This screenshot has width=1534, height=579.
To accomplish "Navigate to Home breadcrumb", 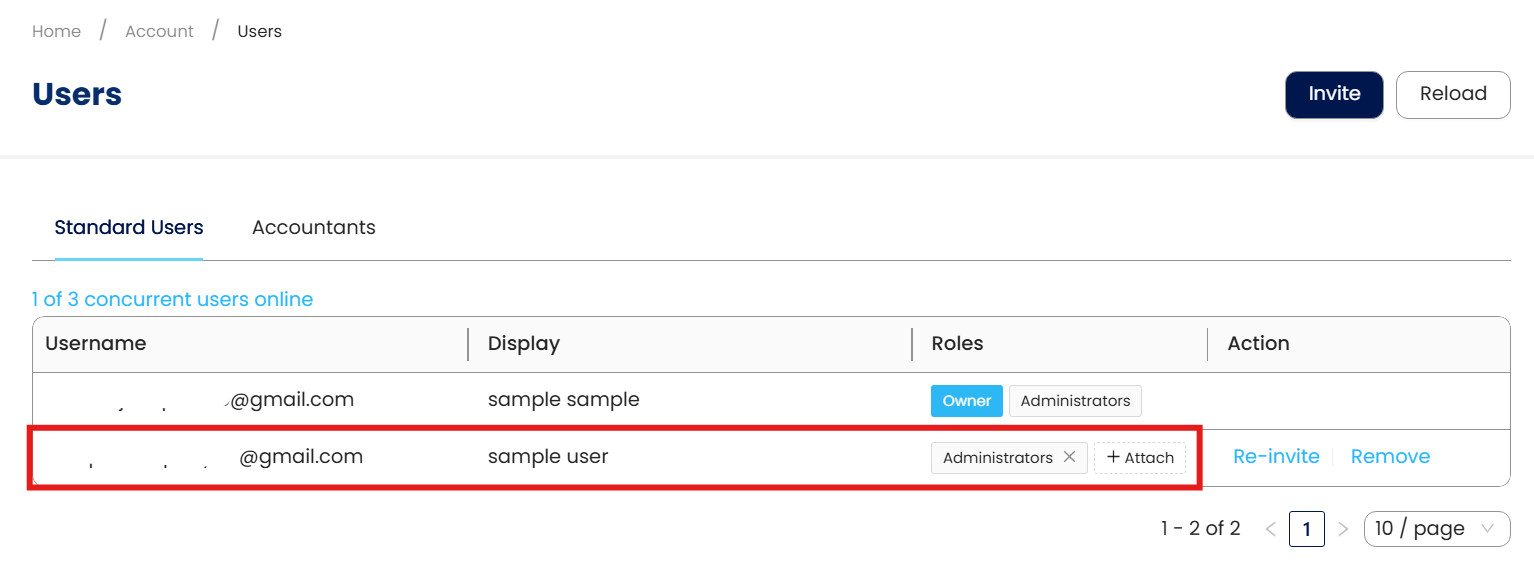I will (57, 32).
